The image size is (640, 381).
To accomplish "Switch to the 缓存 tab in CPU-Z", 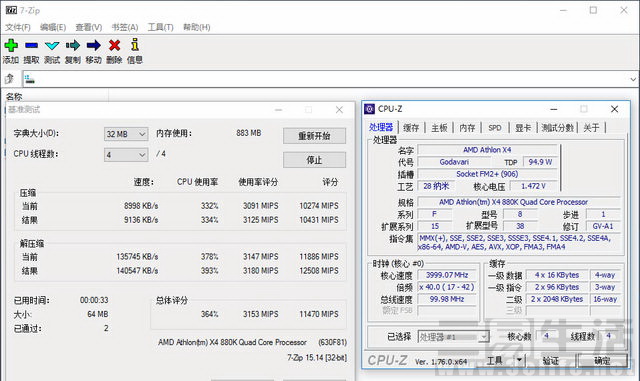I will pos(411,128).
